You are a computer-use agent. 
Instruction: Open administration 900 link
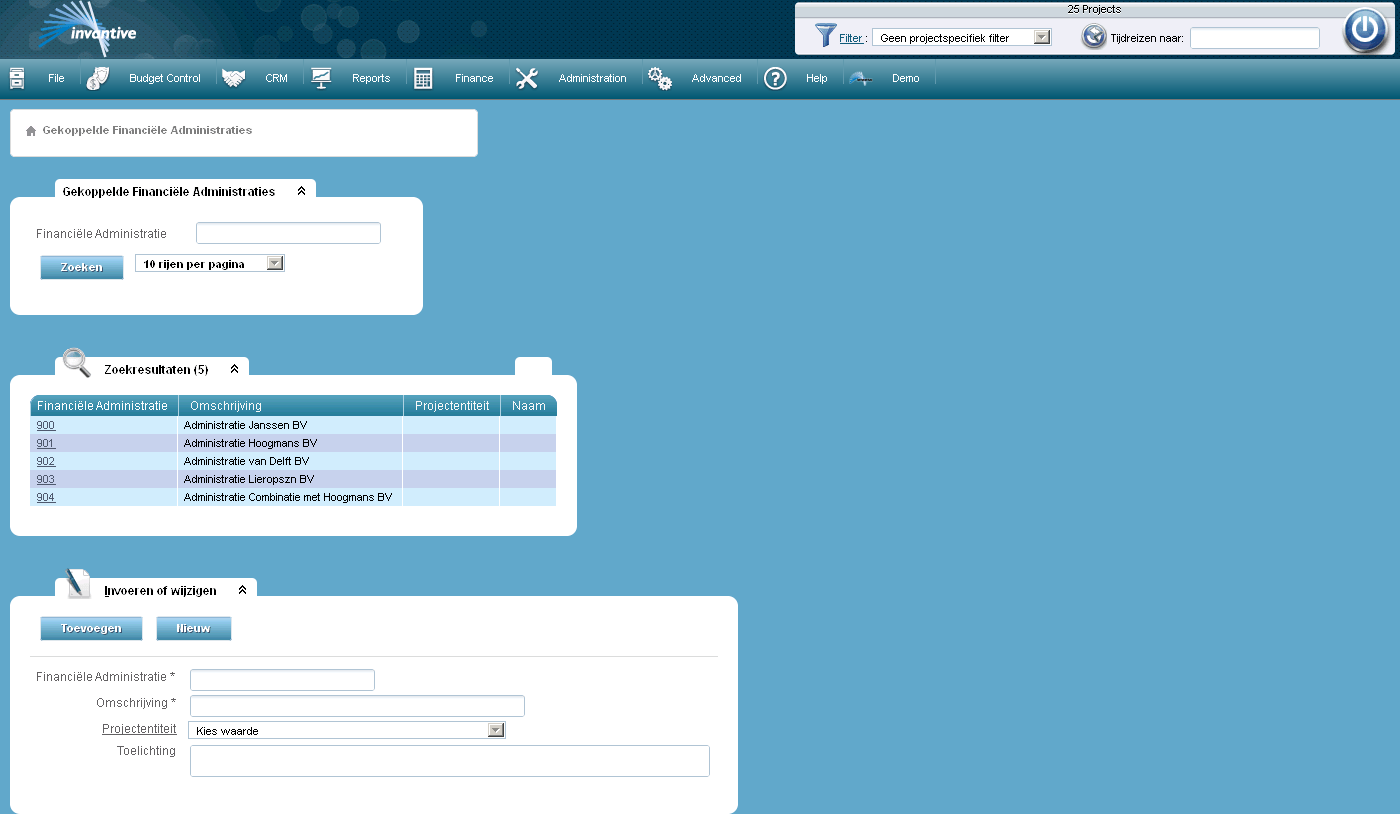click(x=46, y=425)
